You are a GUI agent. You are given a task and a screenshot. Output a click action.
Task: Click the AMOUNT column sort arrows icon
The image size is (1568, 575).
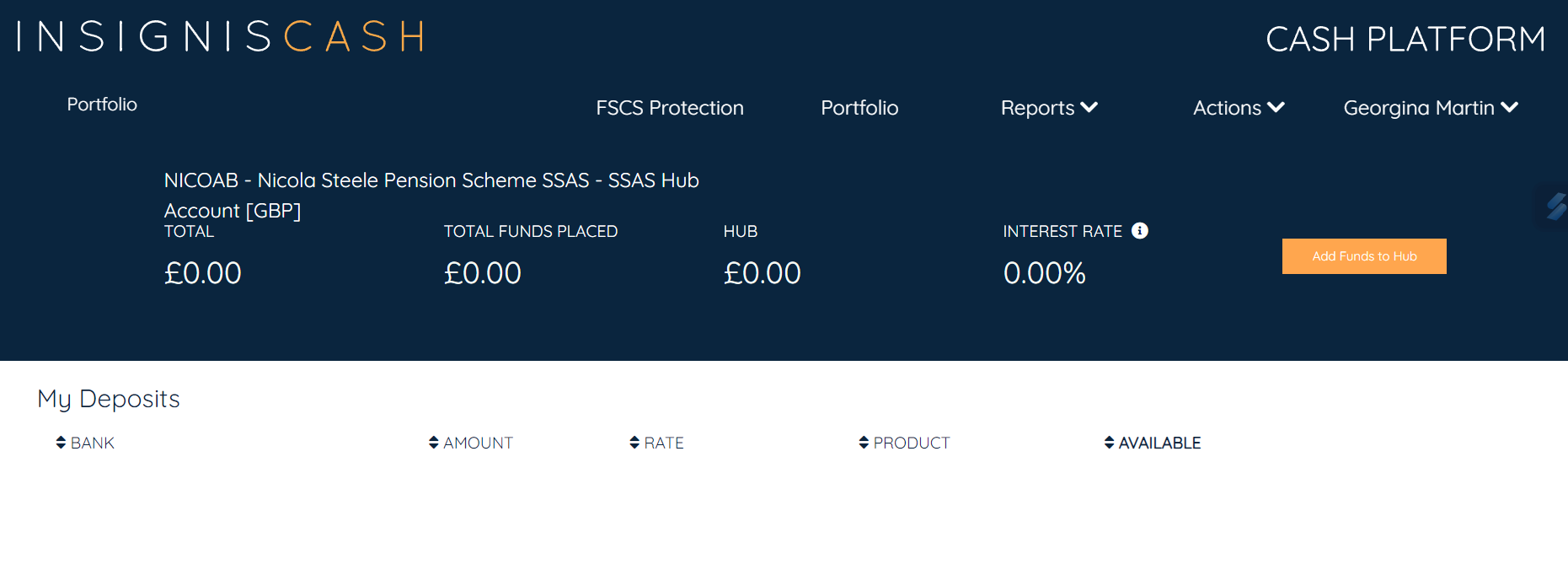(433, 443)
